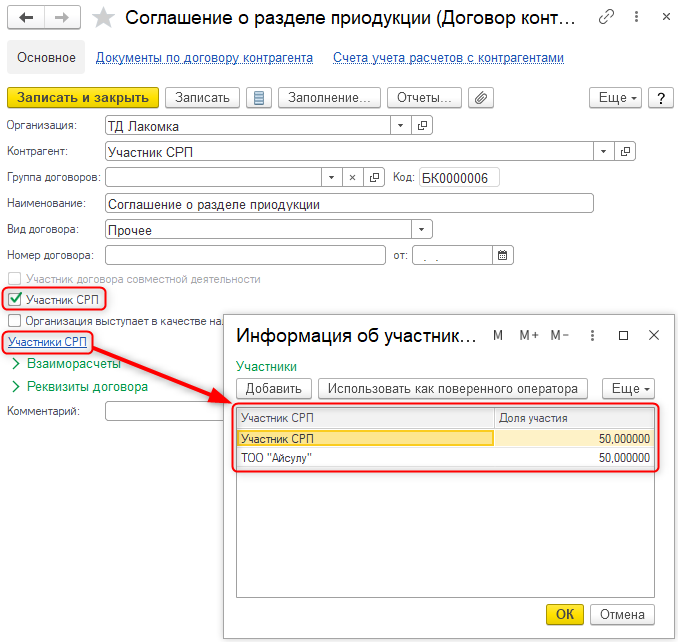
Task: Open the Вид договора dropdown list
Action: [422, 229]
